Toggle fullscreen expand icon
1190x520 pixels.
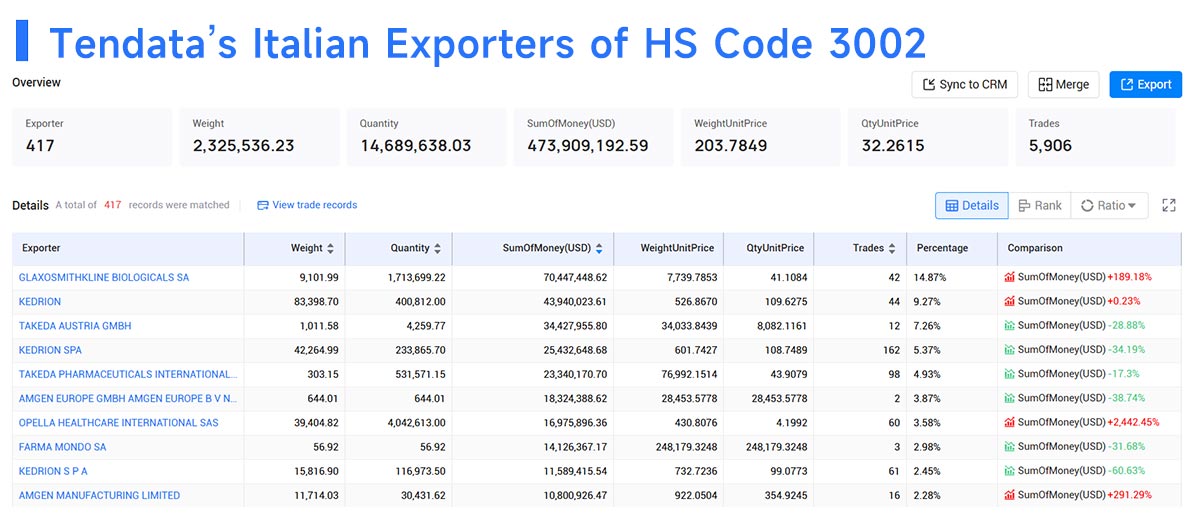1169,206
